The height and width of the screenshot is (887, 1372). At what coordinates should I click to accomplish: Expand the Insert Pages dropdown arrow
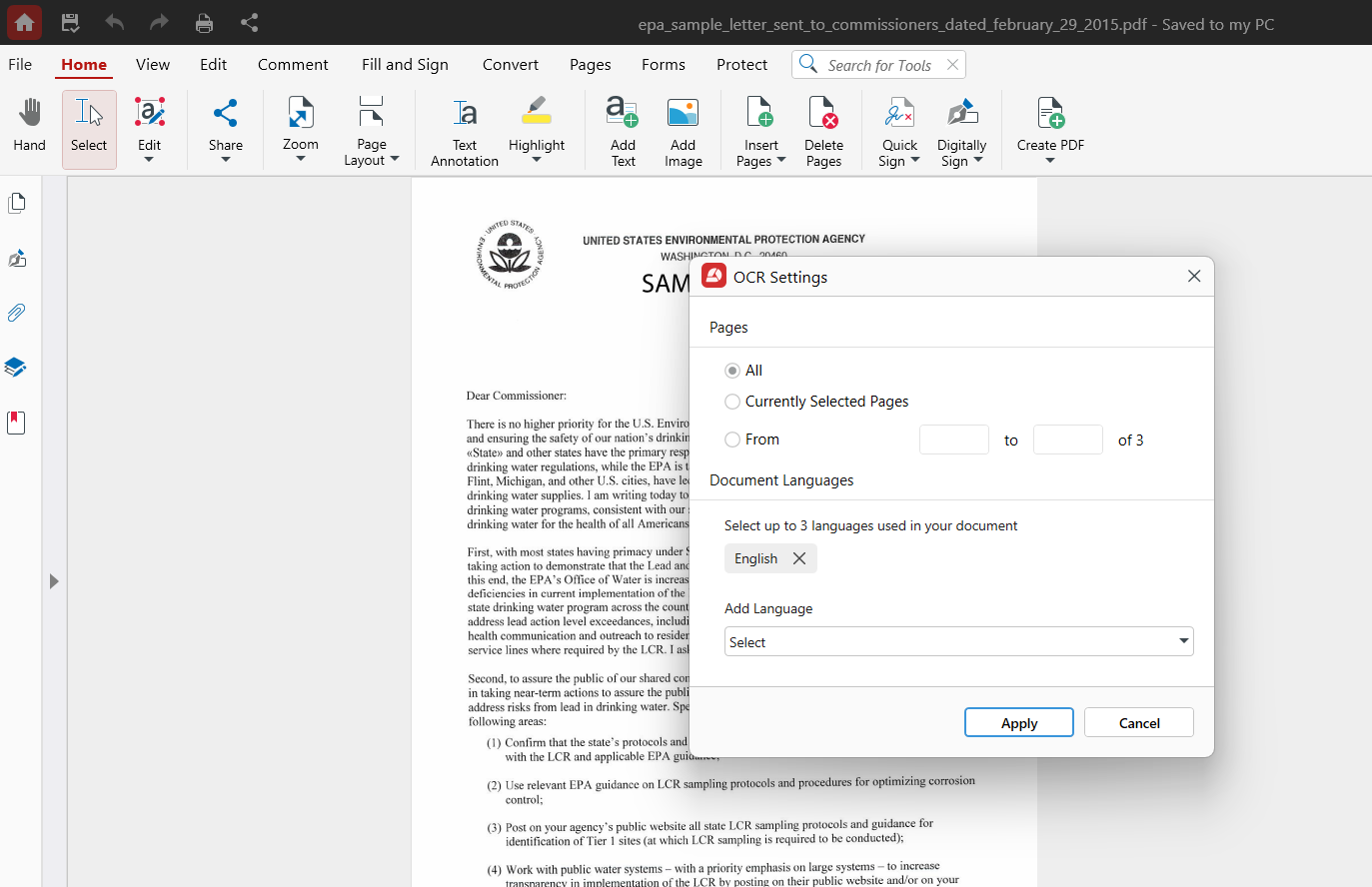[x=781, y=160]
